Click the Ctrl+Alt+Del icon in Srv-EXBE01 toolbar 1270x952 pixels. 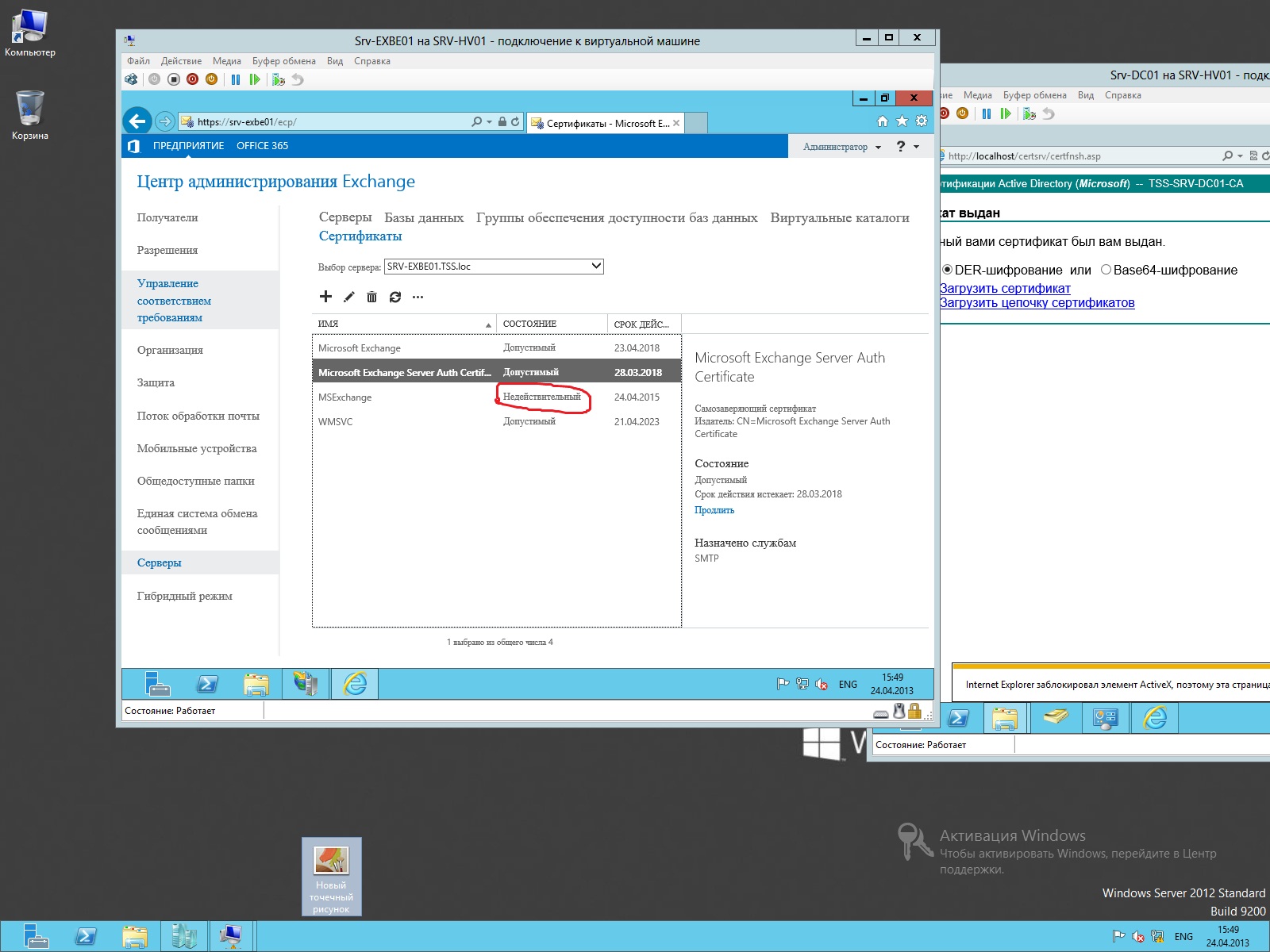pyautogui.click(x=132, y=79)
